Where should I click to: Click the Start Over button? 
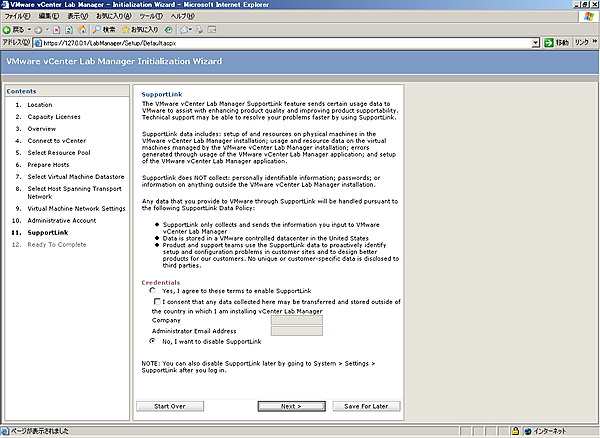[x=169, y=406]
